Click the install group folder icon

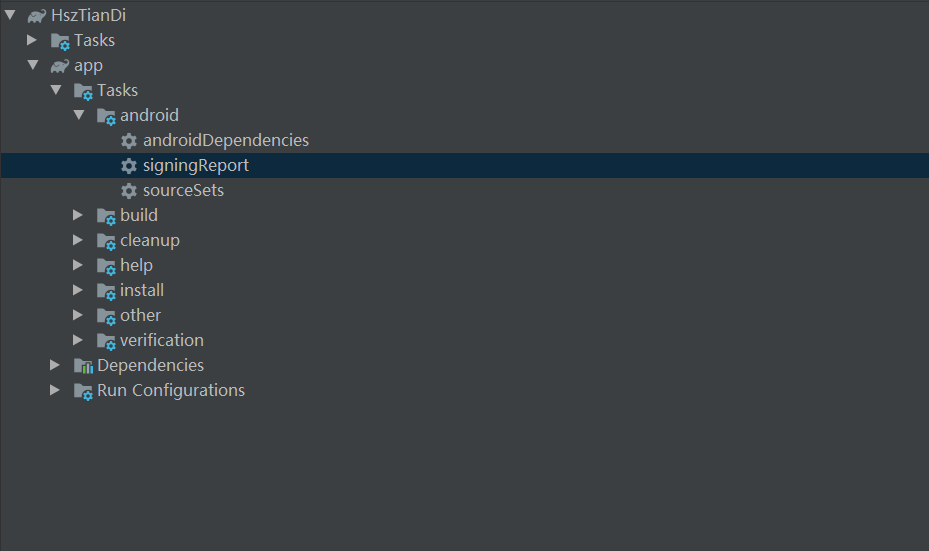(106, 291)
